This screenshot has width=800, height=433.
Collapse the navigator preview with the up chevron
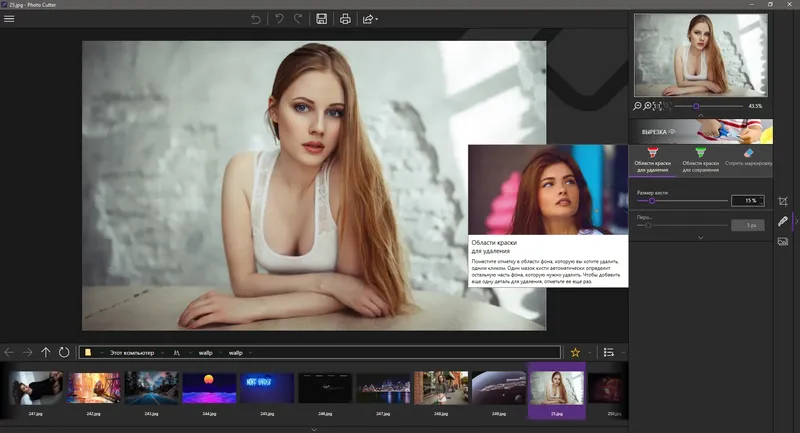pos(701,115)
